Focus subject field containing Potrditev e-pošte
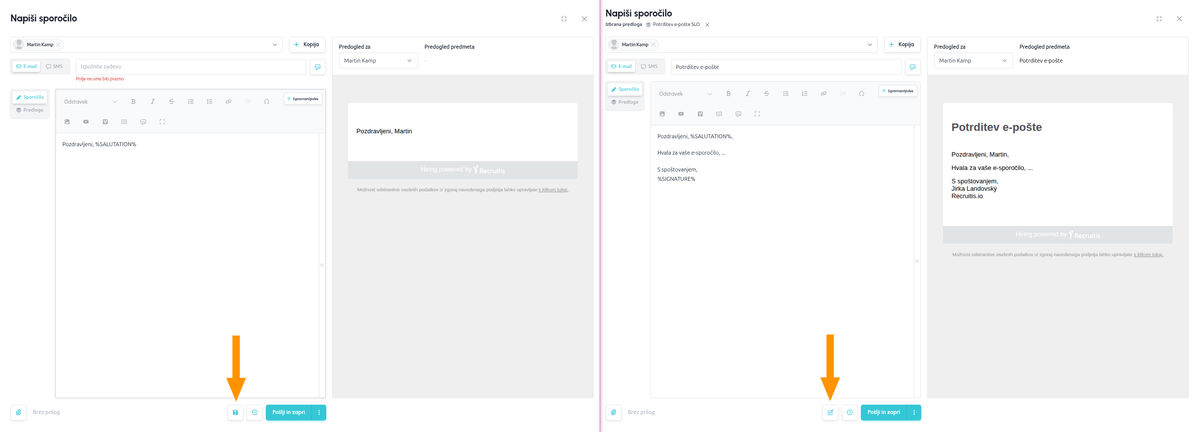Screen dimensions: 1200x432 [786, 67]
